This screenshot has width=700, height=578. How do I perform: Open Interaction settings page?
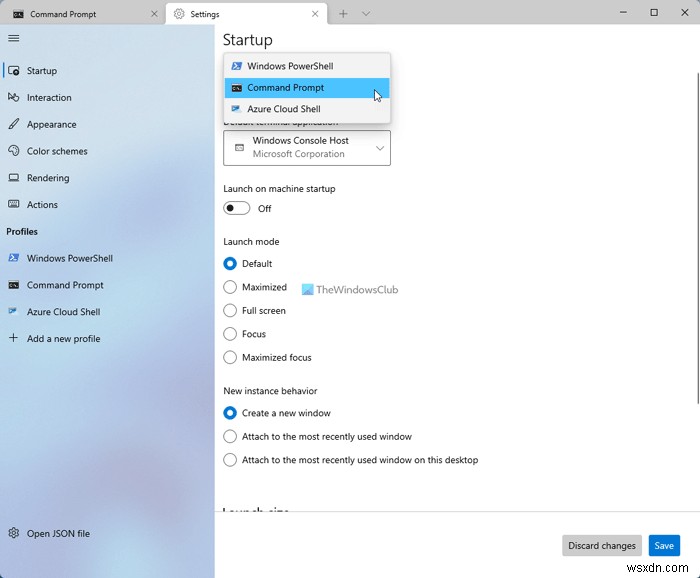tap(107, 97)
